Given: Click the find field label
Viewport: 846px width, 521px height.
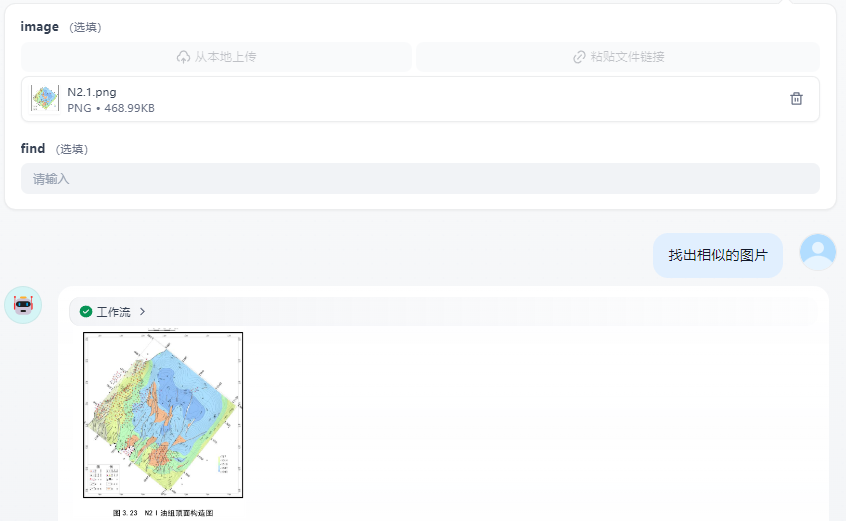Looking at the screenshot, I should (32, 148).
